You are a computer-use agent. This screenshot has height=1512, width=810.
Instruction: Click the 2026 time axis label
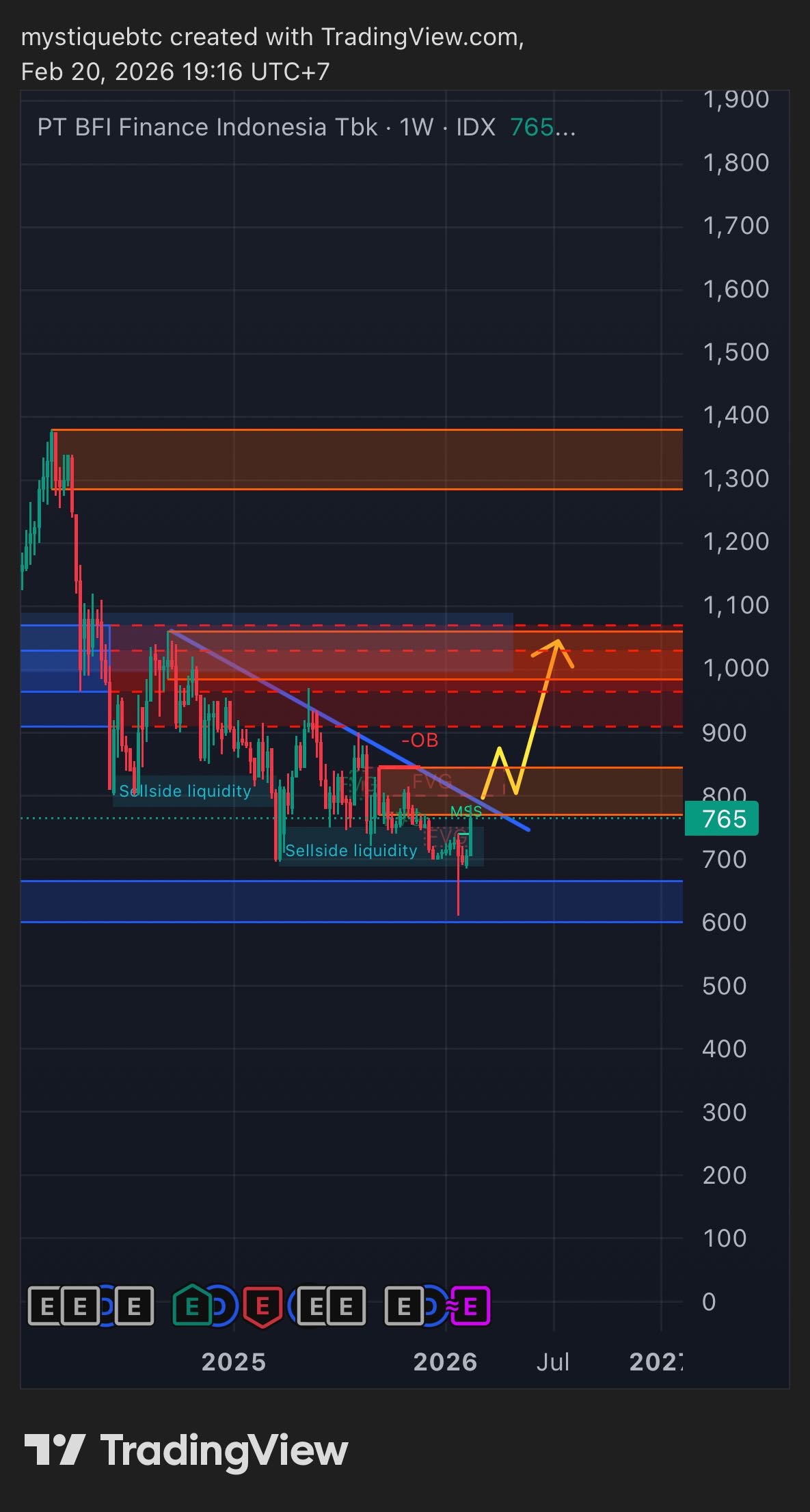tap(446, 1362)
